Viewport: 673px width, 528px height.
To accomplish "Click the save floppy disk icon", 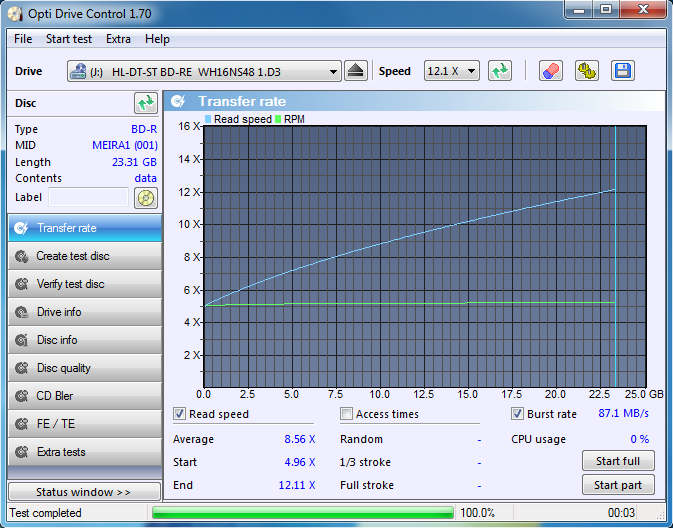I will (x=622, y=71).
